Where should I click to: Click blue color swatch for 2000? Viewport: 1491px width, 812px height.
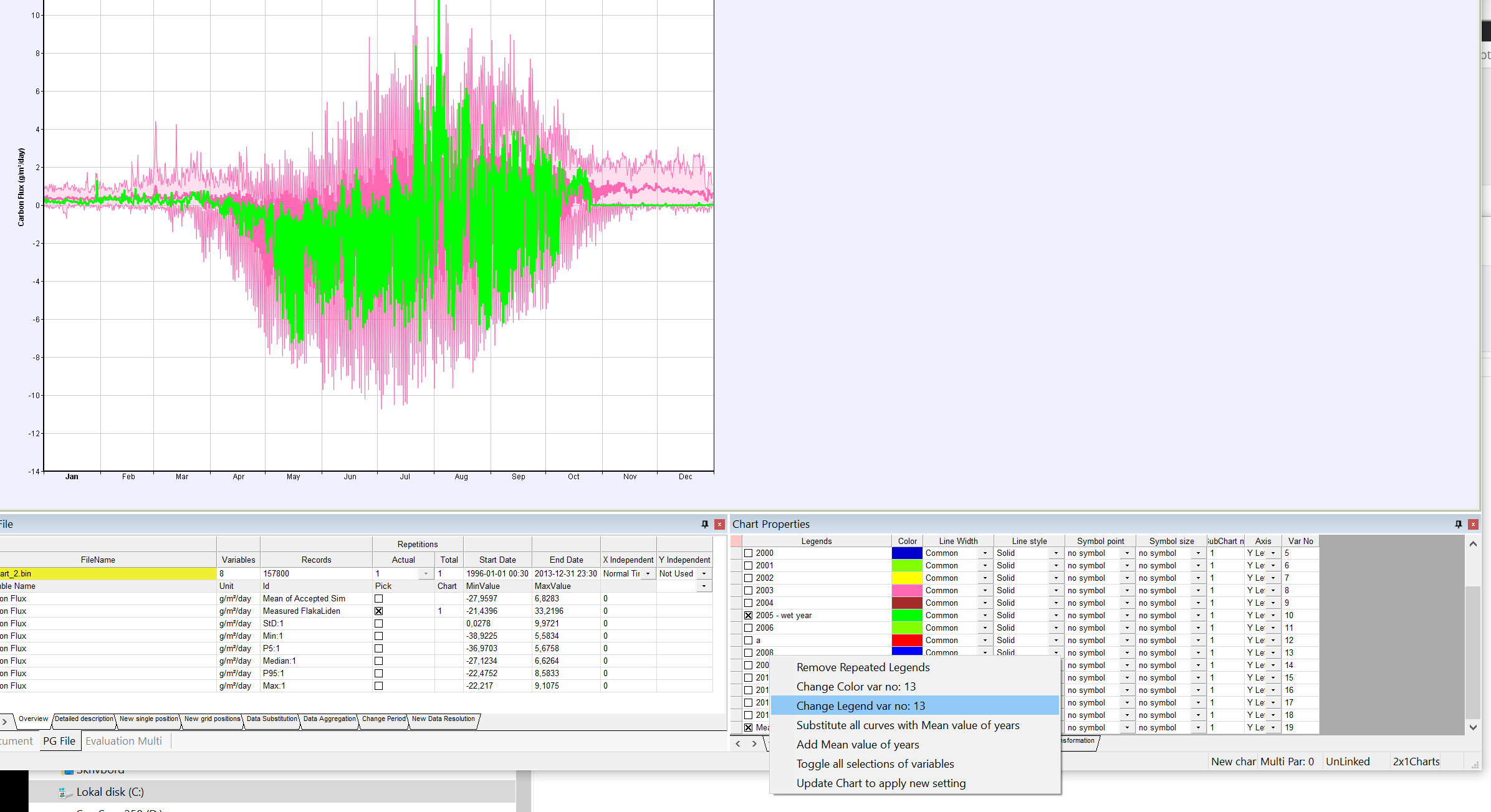tap(907, 553)
